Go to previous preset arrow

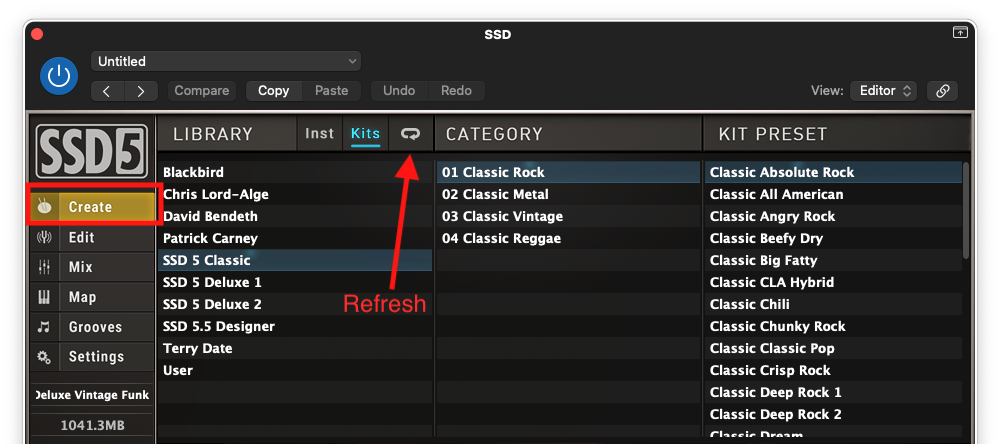pos(108,91)
